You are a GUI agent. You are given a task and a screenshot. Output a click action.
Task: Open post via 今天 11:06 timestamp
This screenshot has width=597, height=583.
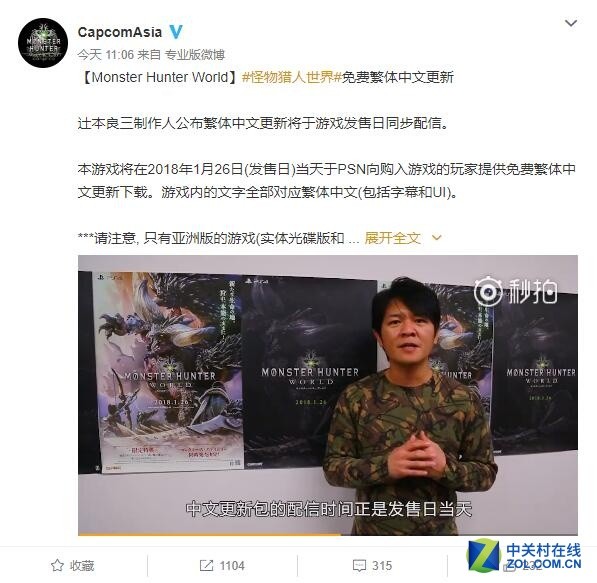point(106,55)
